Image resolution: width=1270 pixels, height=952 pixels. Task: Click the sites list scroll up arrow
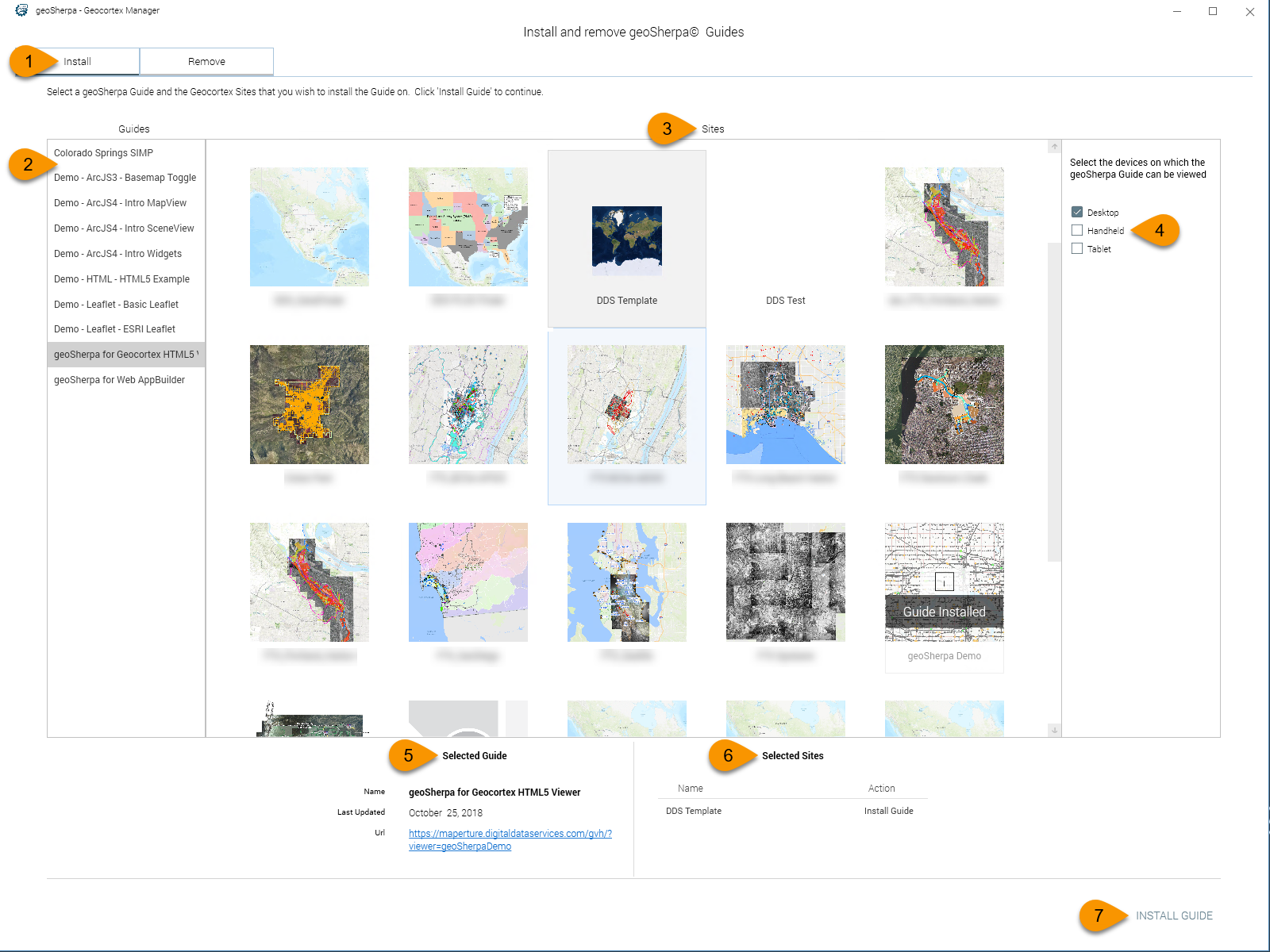[x=1055, y=147]
